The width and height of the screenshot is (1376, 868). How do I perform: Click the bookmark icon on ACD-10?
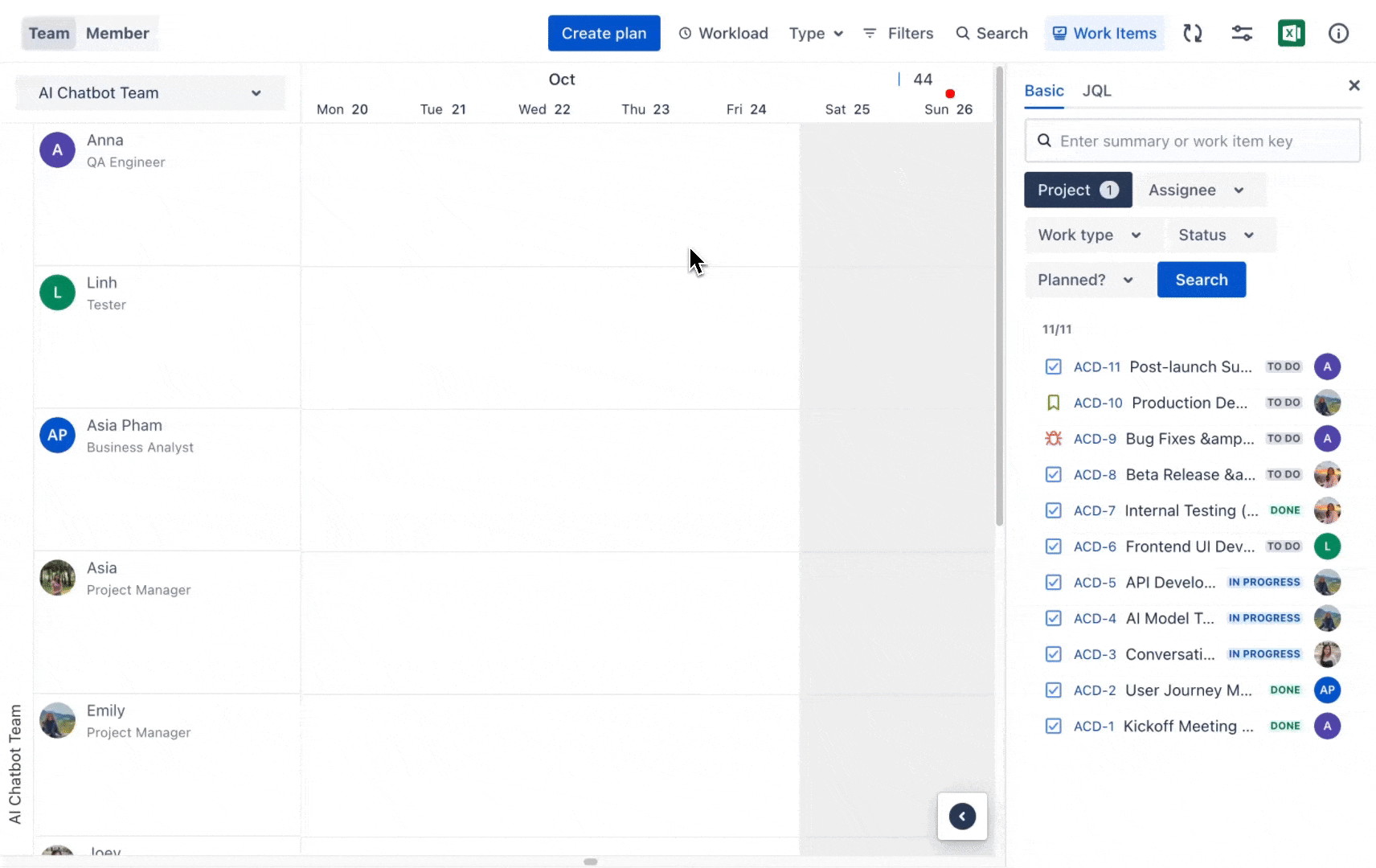coord(1054,403)
